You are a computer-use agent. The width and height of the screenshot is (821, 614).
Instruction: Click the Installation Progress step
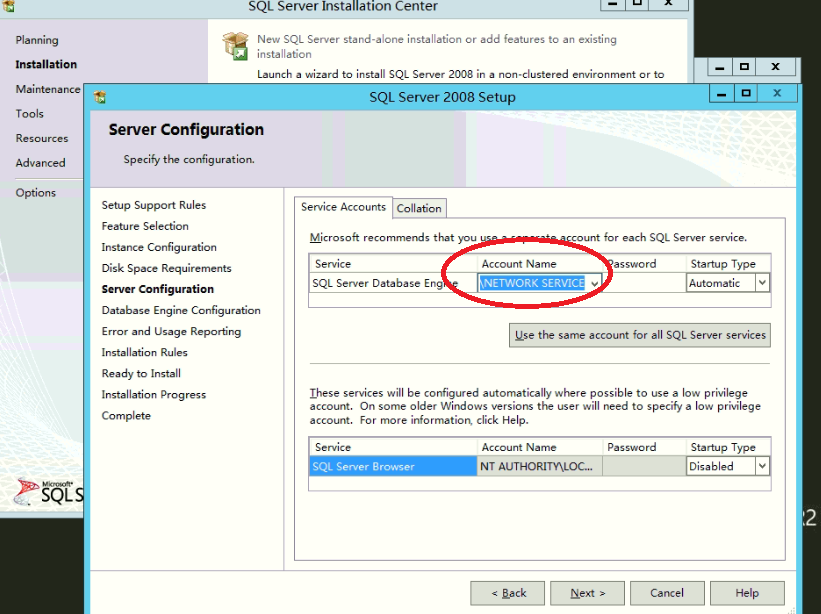153,394
